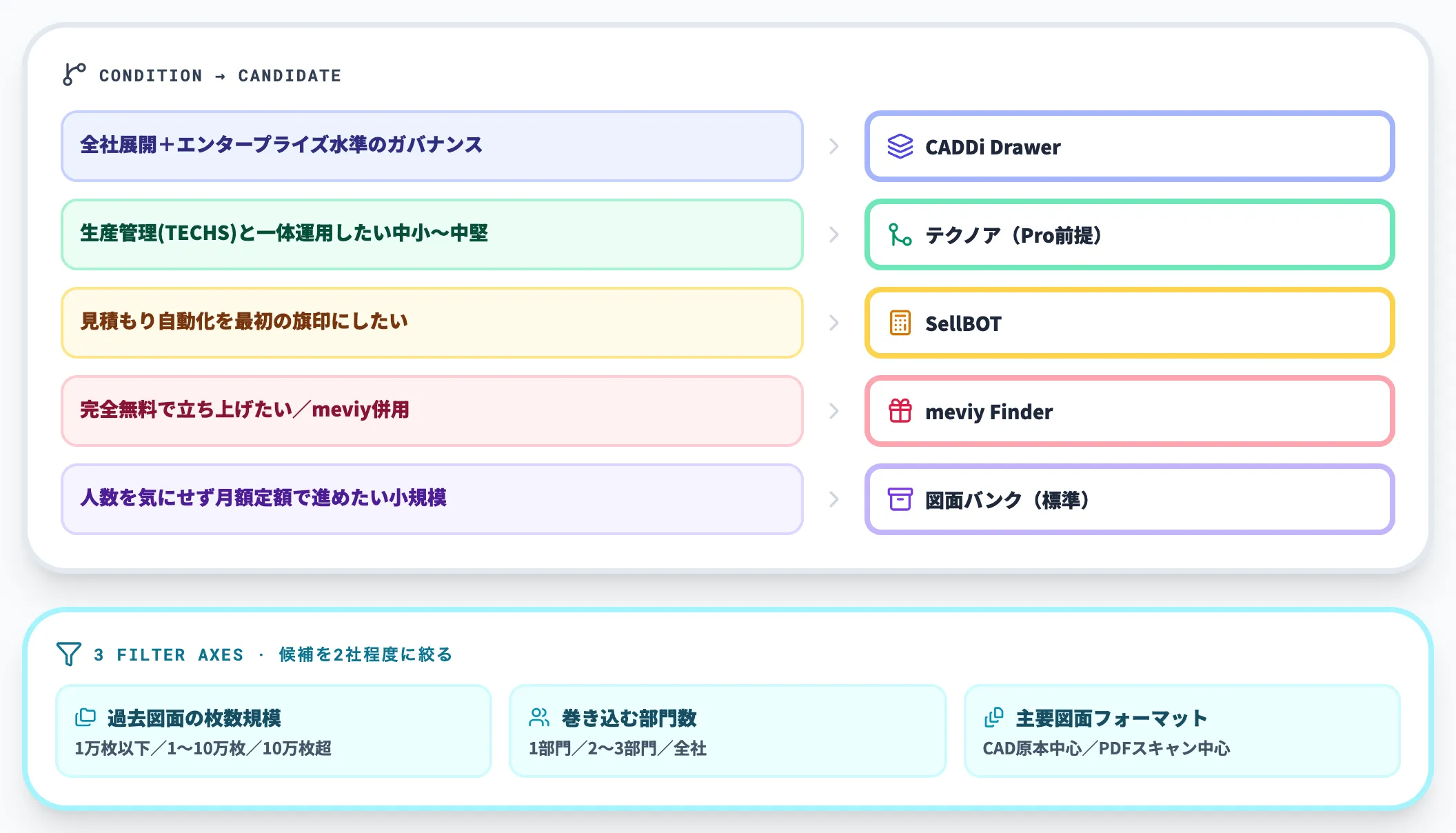Click the files icon beside 主要図面フォーマット
The height and width of the screenshot is (833, 1456).
tap(993, 717)
